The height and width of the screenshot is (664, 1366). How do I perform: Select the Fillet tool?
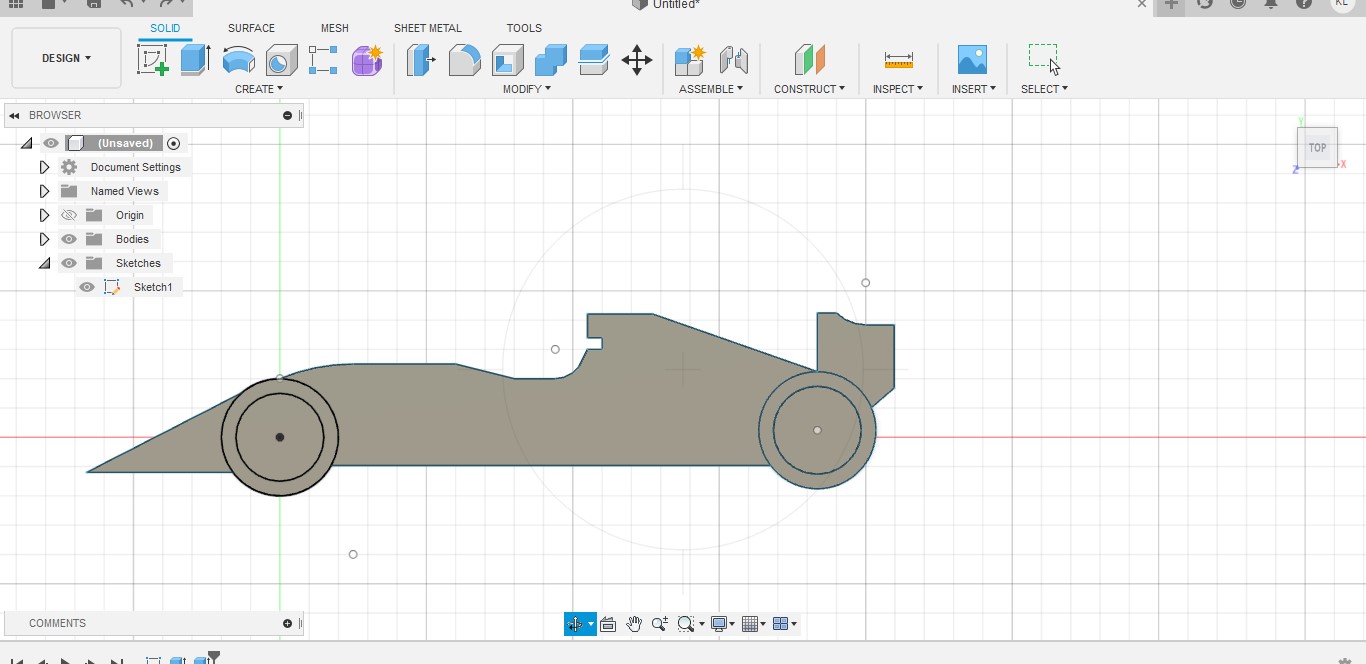(464, 60)
